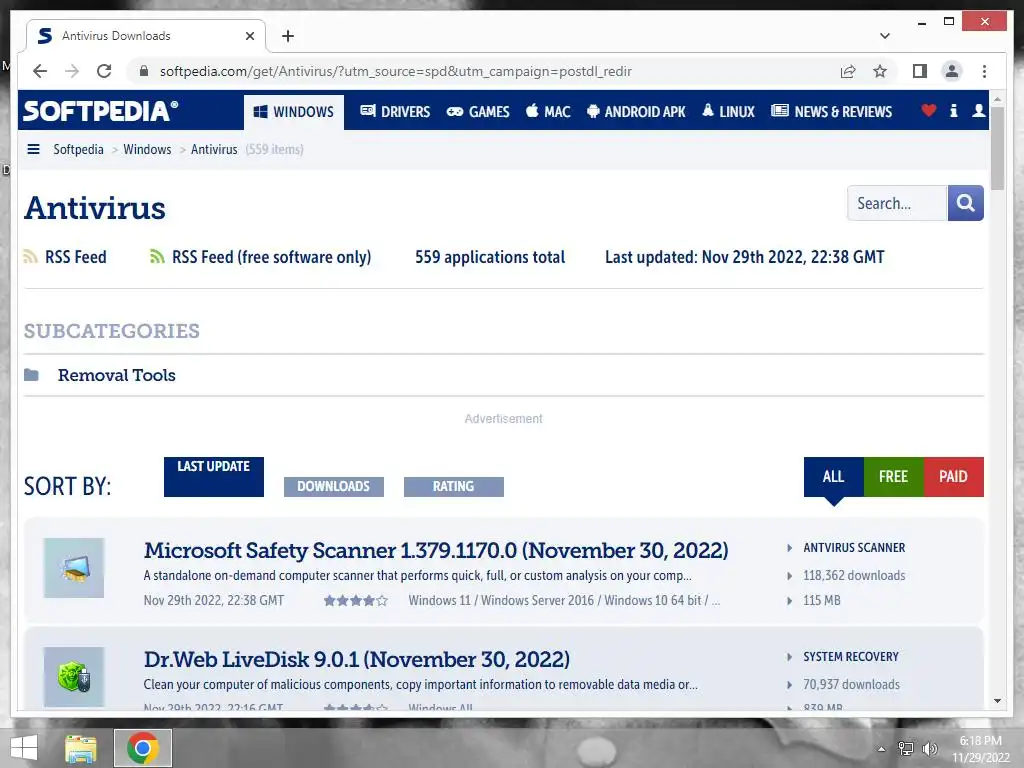1024x768 pixels.
Task: Click the '70,937 downloads' text
Action: 852,684
